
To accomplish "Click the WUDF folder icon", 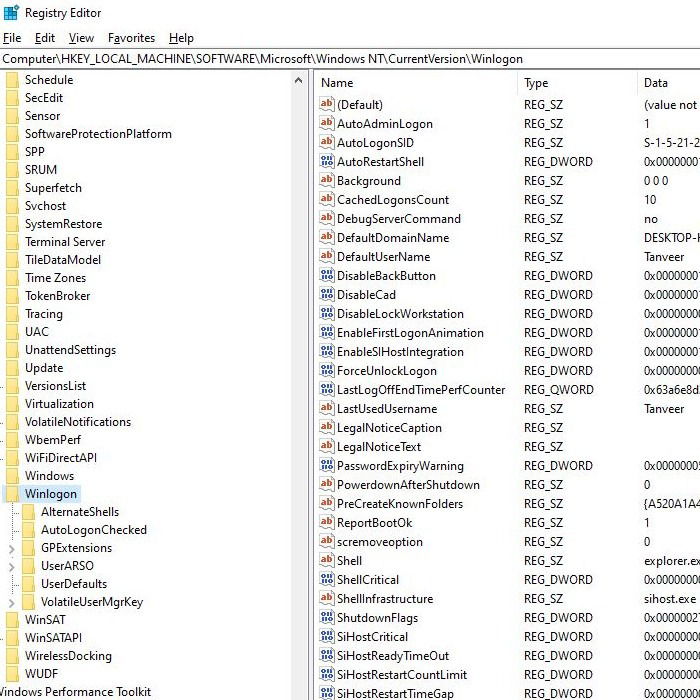I will coord(12,674).
